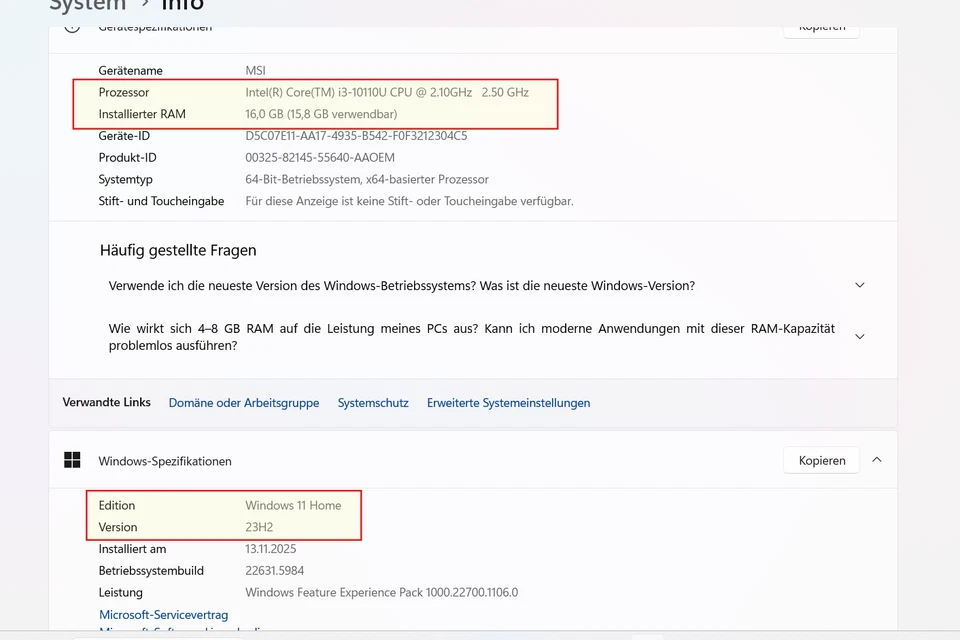Click the Produkt-ID value
This screenshot has height=640, width=960.
coord(320,158)
